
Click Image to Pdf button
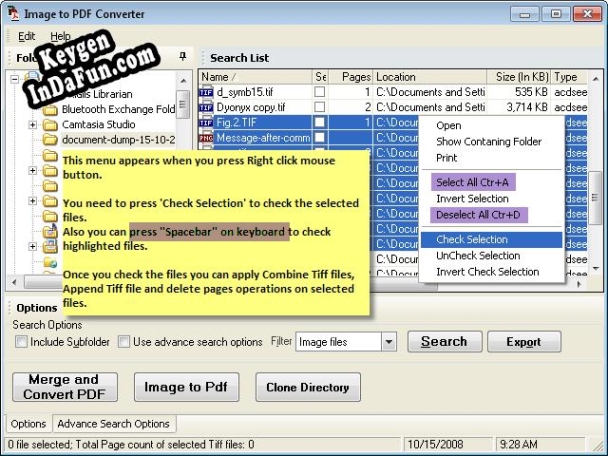[x=186, y=387]
